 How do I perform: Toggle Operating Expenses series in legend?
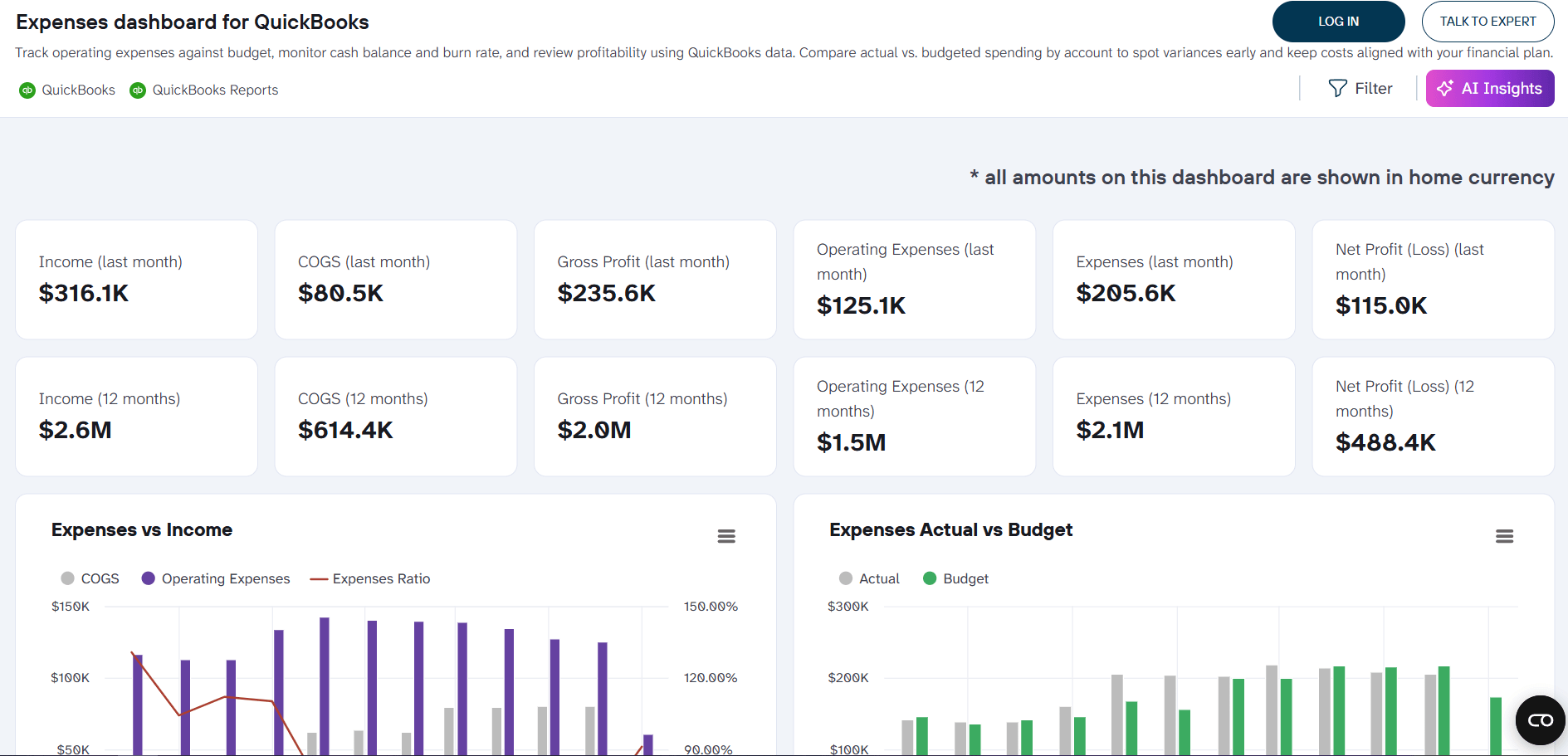click(x=216, y=578)
